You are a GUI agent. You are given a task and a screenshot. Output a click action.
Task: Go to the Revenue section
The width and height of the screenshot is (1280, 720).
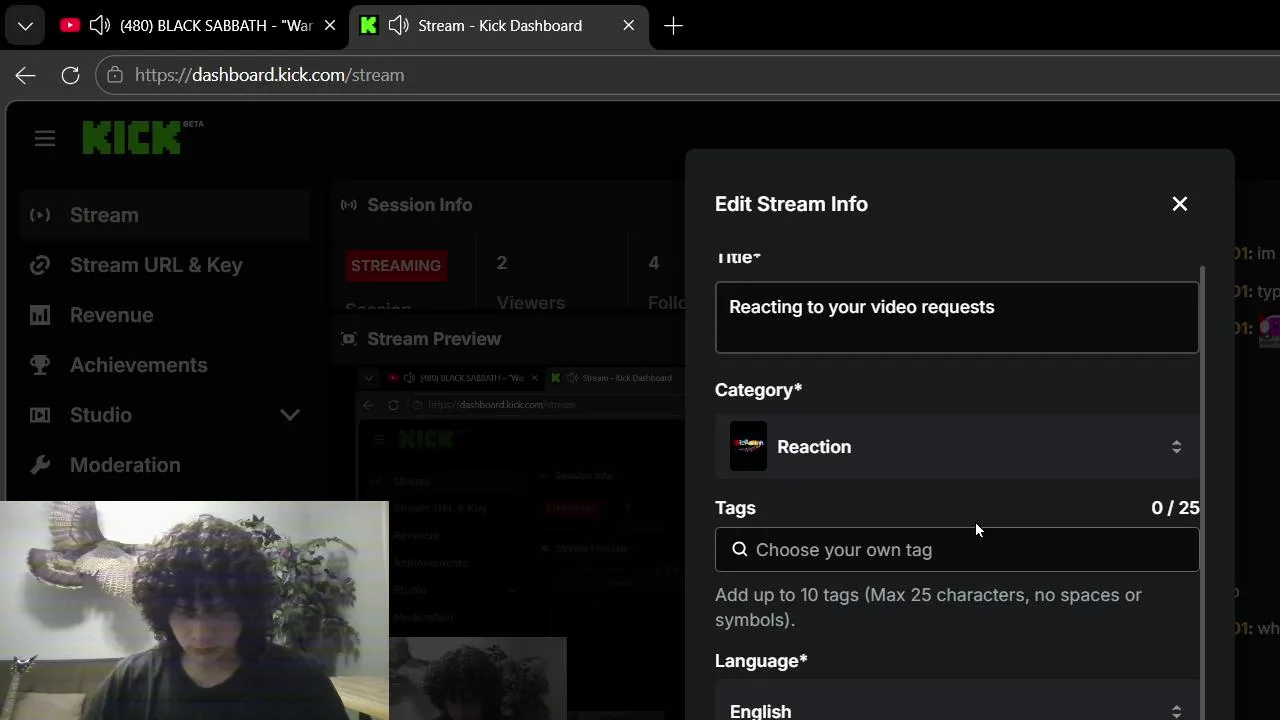click(x=165, y=315)
